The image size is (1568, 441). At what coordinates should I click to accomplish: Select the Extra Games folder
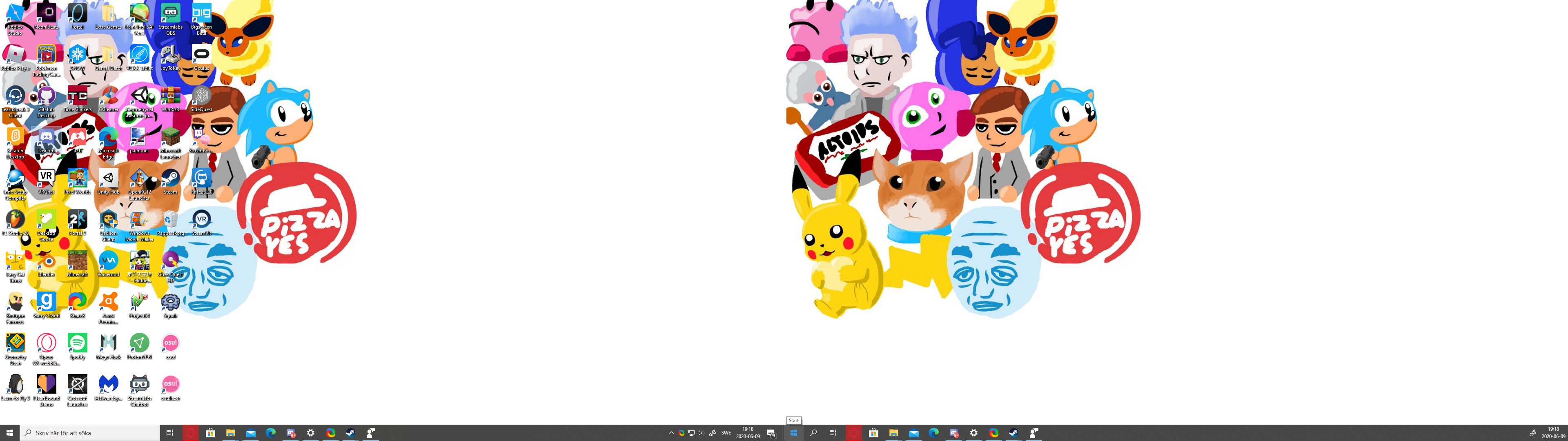(108, 16)
